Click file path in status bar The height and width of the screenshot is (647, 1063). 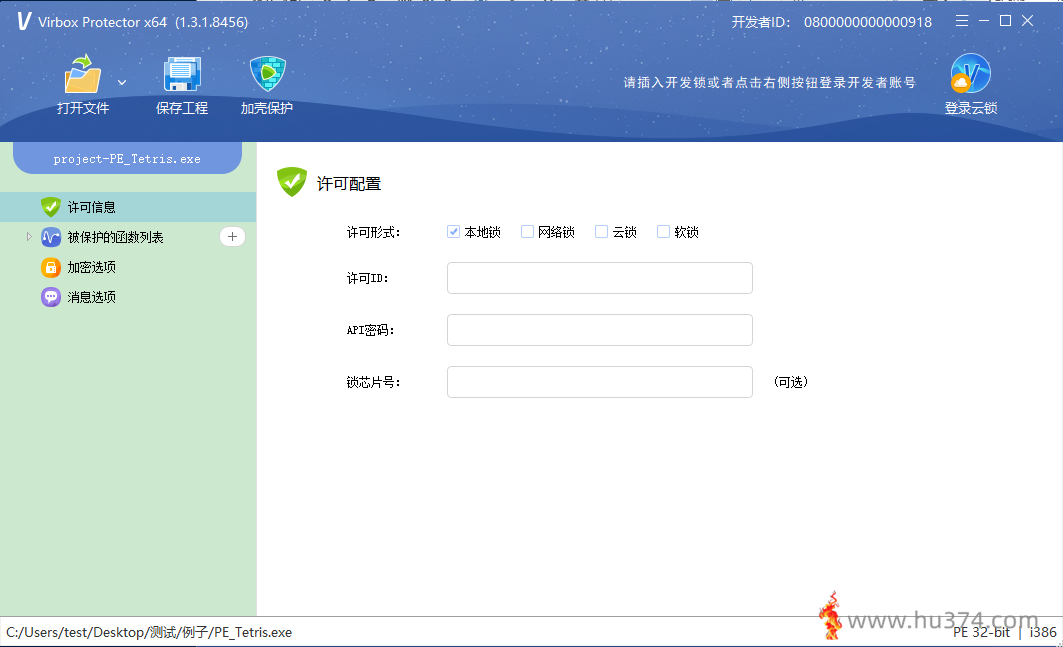[x=149, y=632]
